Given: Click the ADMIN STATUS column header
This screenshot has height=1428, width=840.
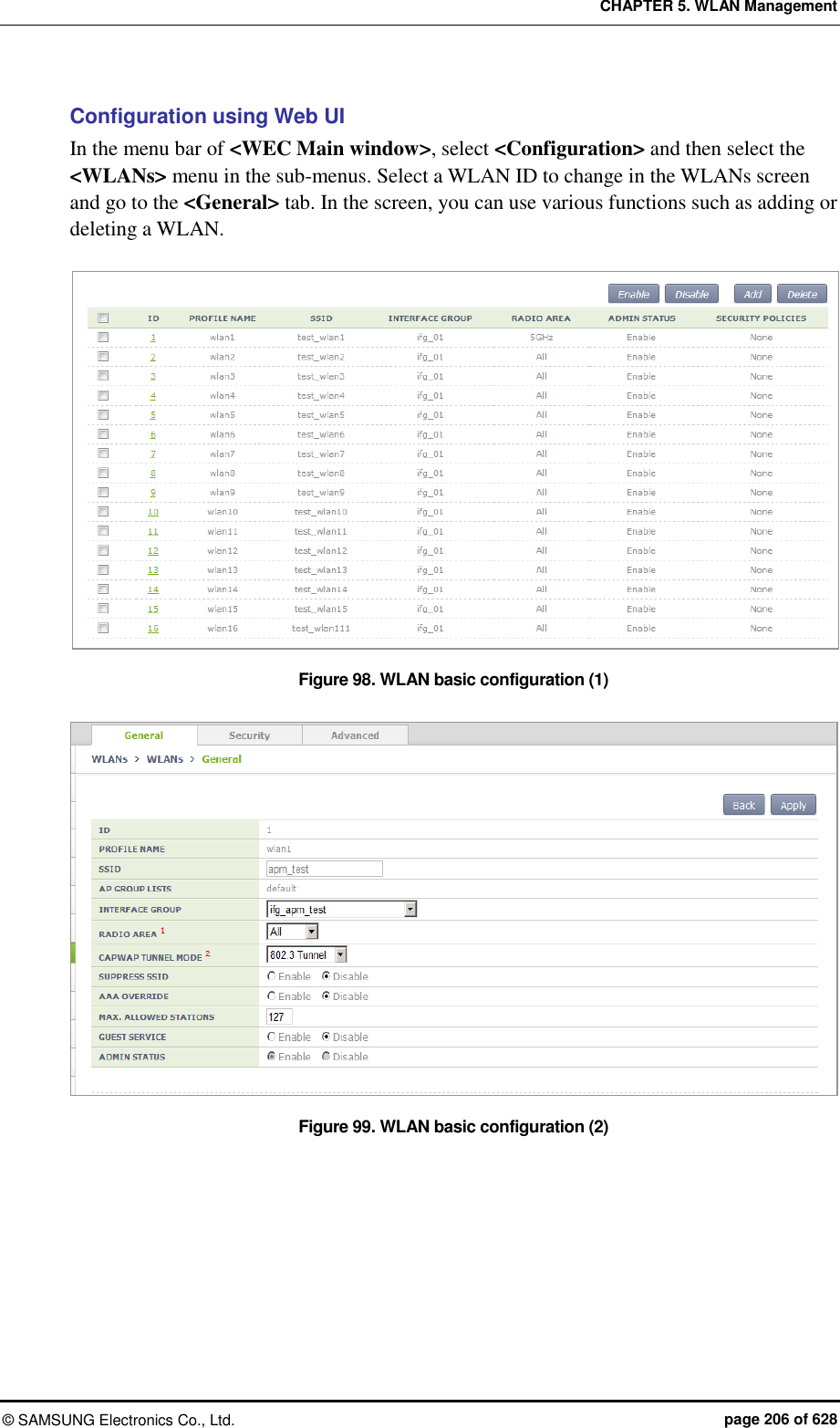Looking at the screenshot, I should click(x=642, y=318).
